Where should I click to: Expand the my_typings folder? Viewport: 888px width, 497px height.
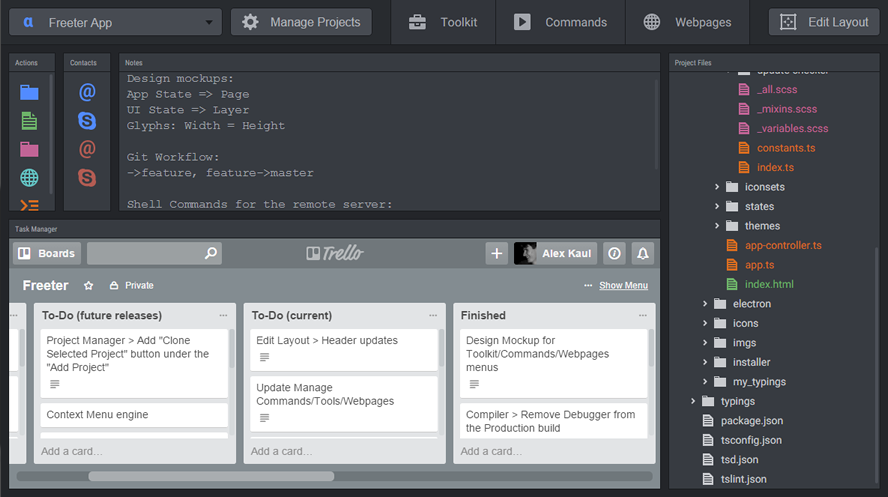tap(705, 382)
